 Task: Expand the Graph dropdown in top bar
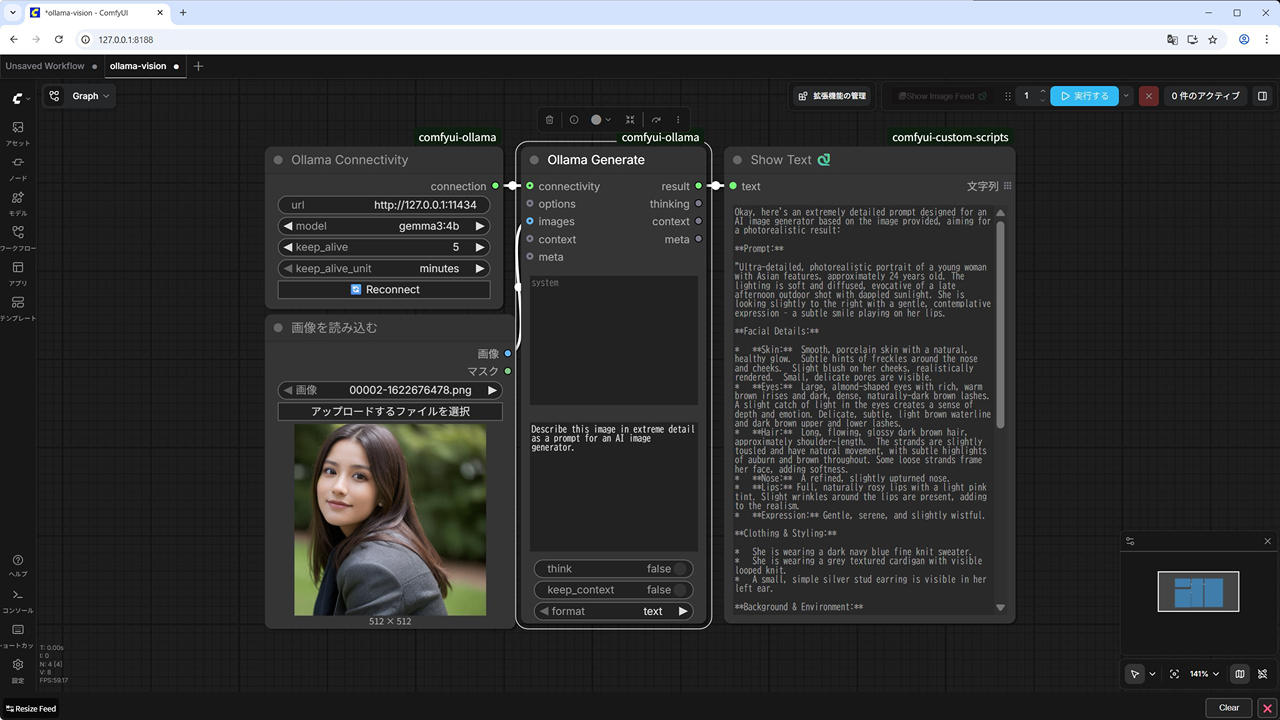click(91, 96)
